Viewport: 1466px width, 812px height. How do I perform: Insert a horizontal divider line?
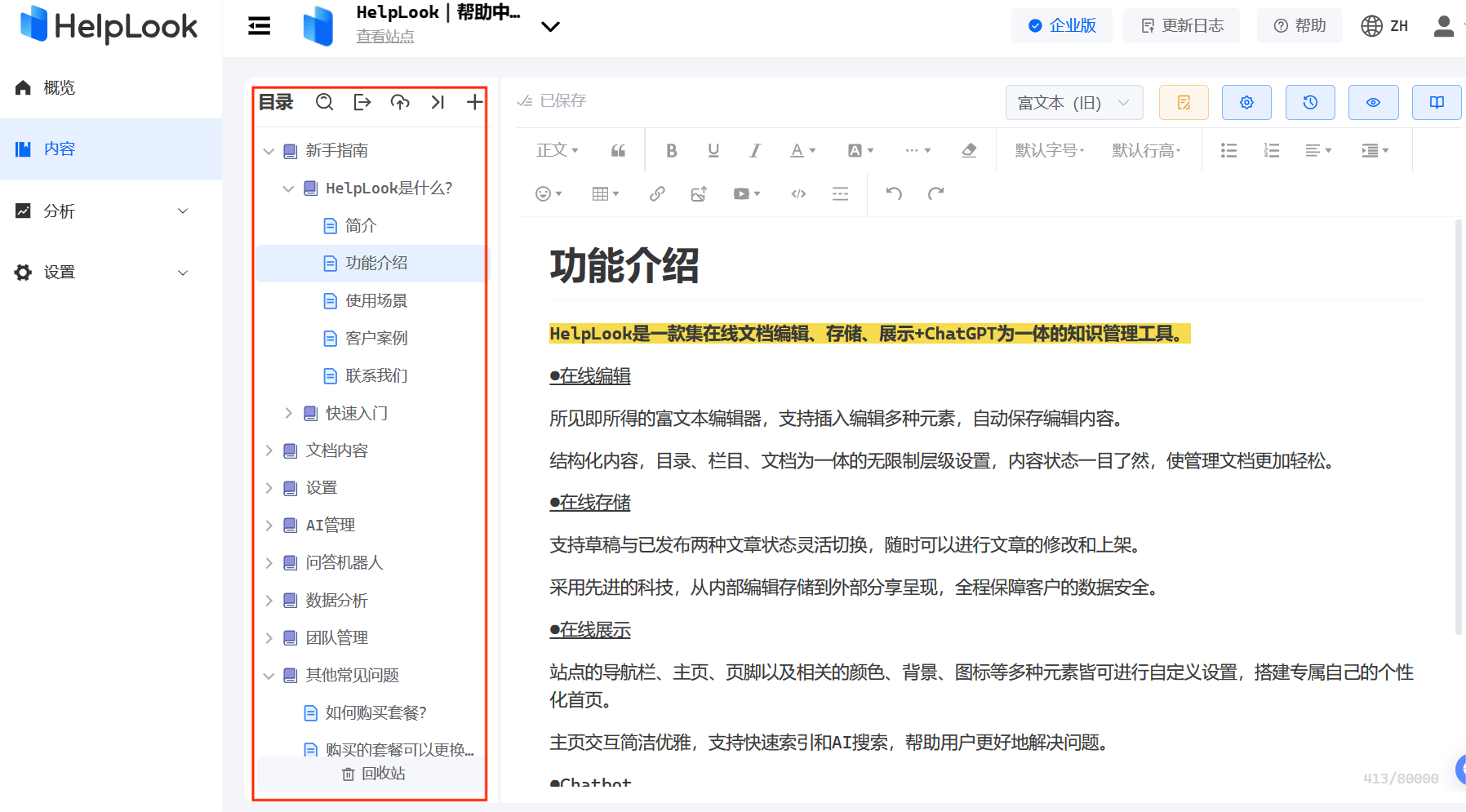coord(840,193)
